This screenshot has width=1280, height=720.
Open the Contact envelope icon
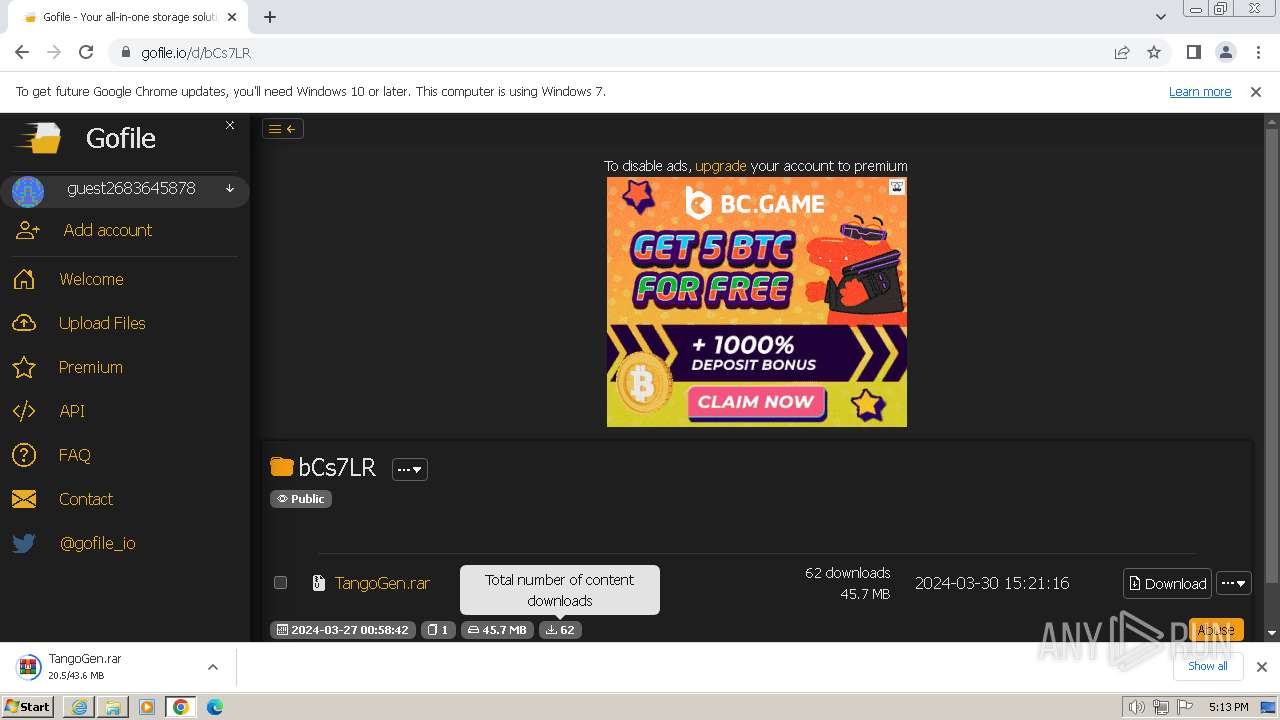coord(24,499)
